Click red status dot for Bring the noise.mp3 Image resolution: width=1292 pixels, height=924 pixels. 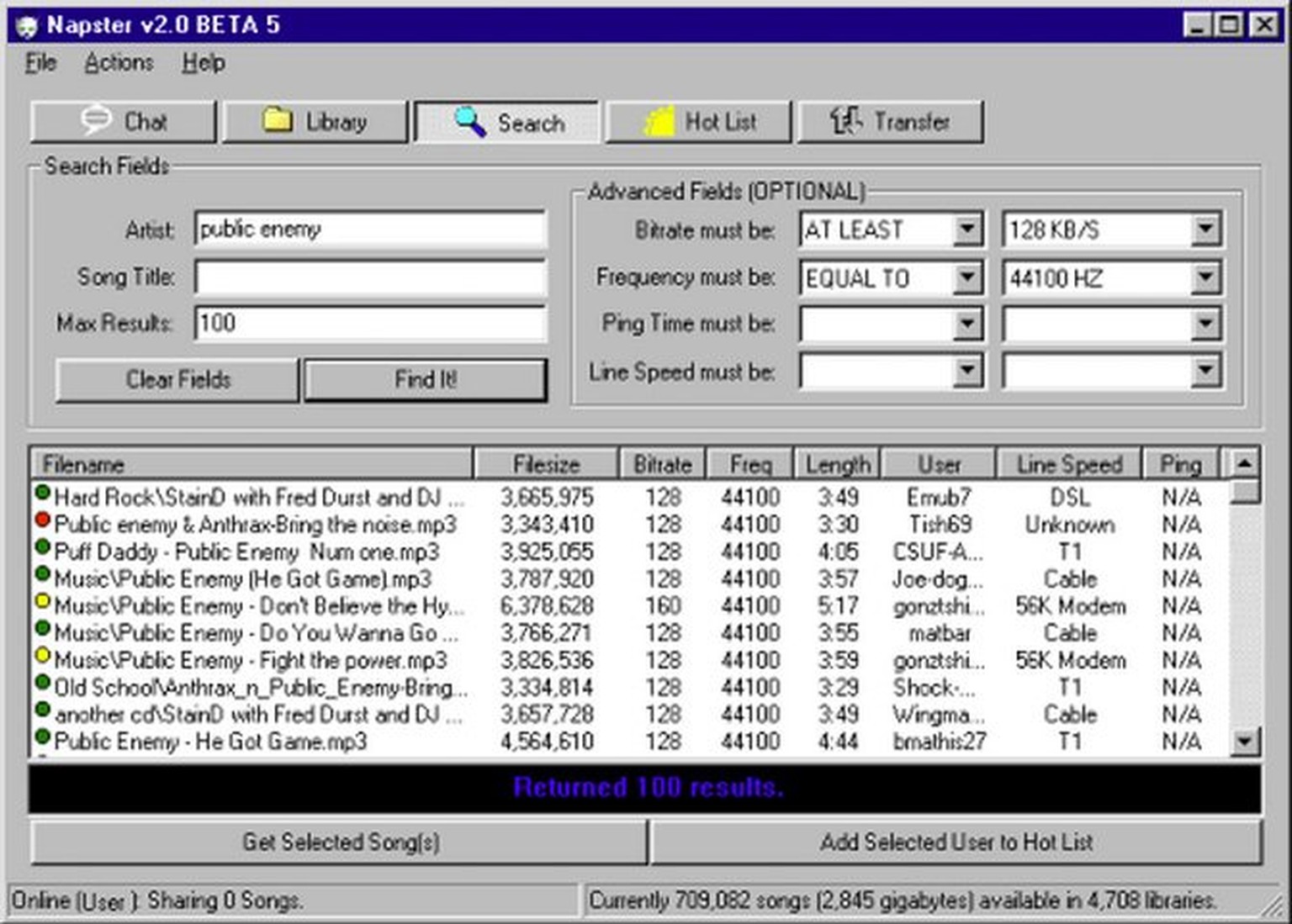point(42,520)
